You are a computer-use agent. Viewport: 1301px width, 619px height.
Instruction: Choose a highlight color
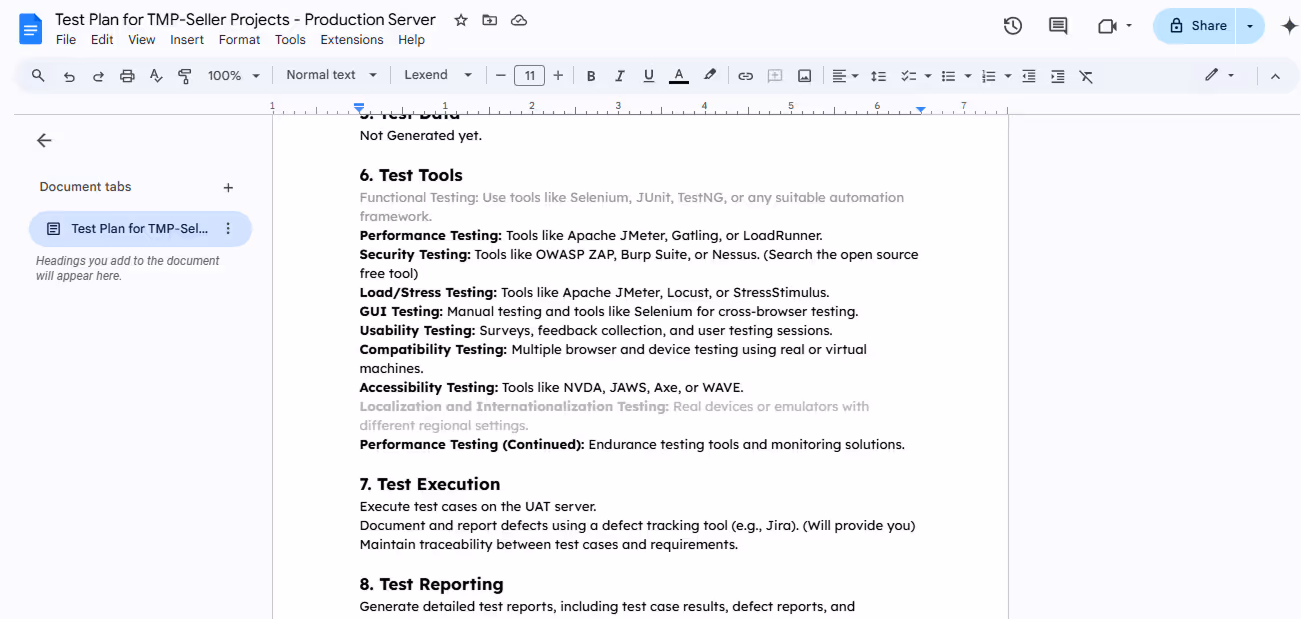710,75
